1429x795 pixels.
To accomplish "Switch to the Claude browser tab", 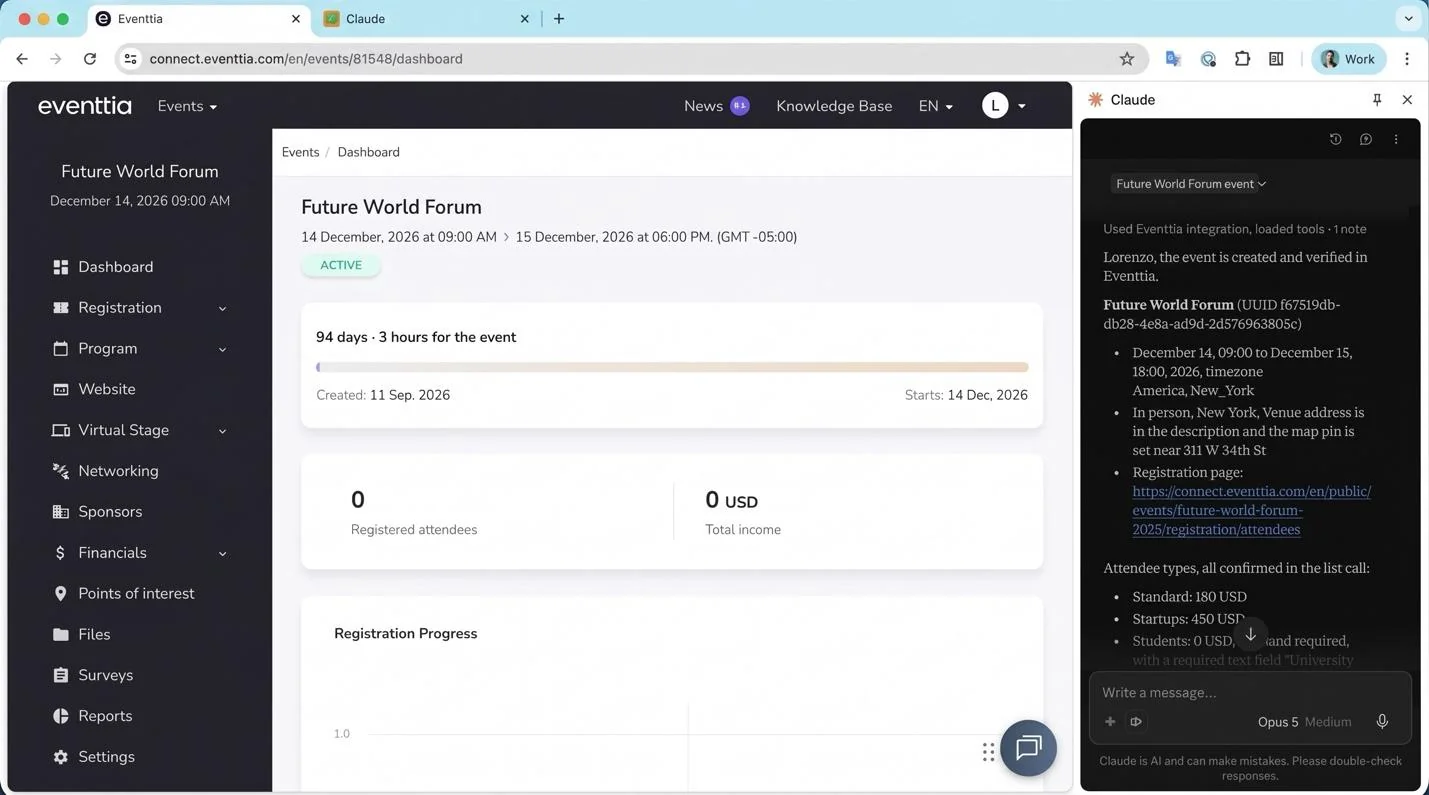I will pyautogui.click(x=425, y=19).
